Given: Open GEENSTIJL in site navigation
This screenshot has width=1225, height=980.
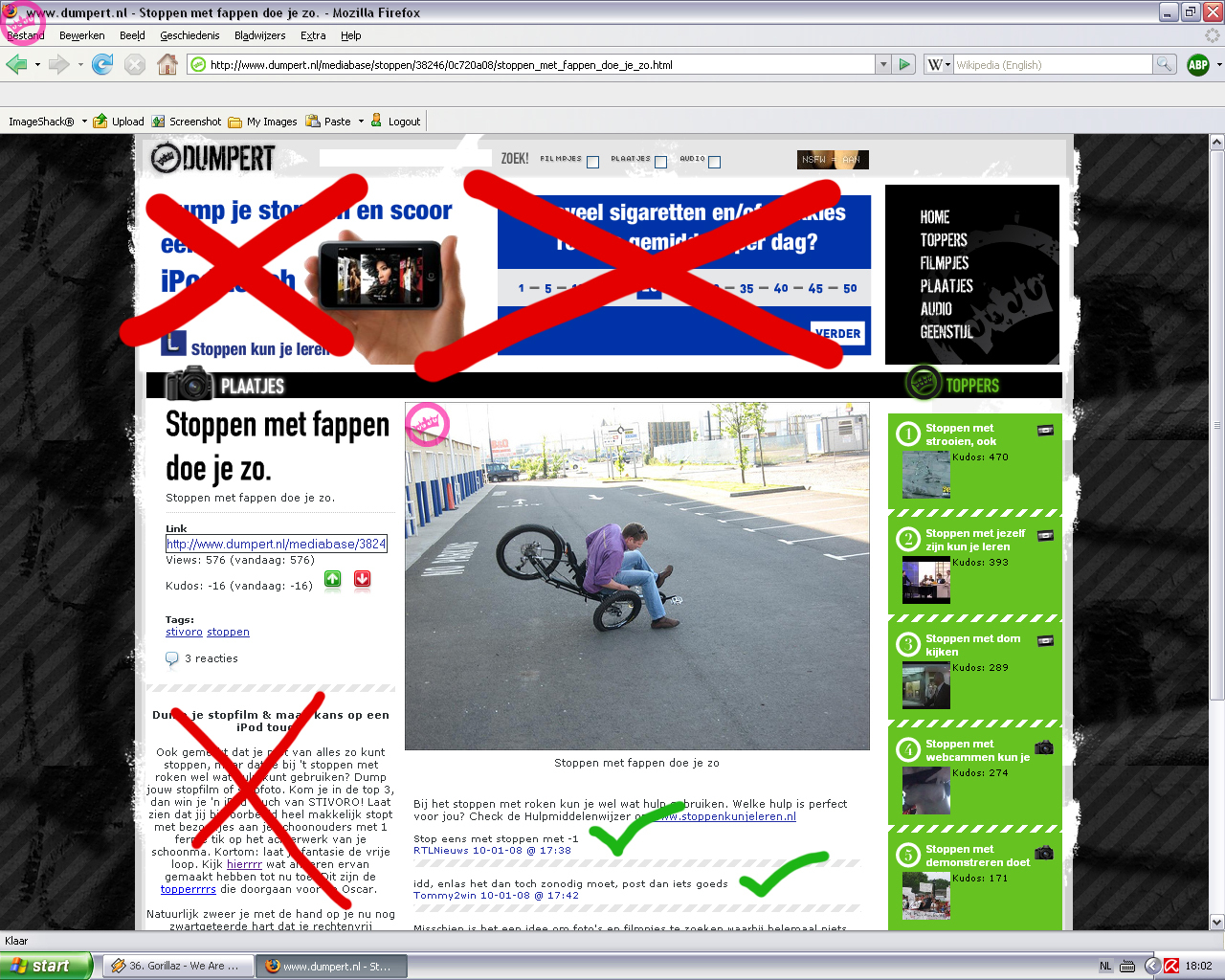Looking at the screenshot, I should point(947,332).
